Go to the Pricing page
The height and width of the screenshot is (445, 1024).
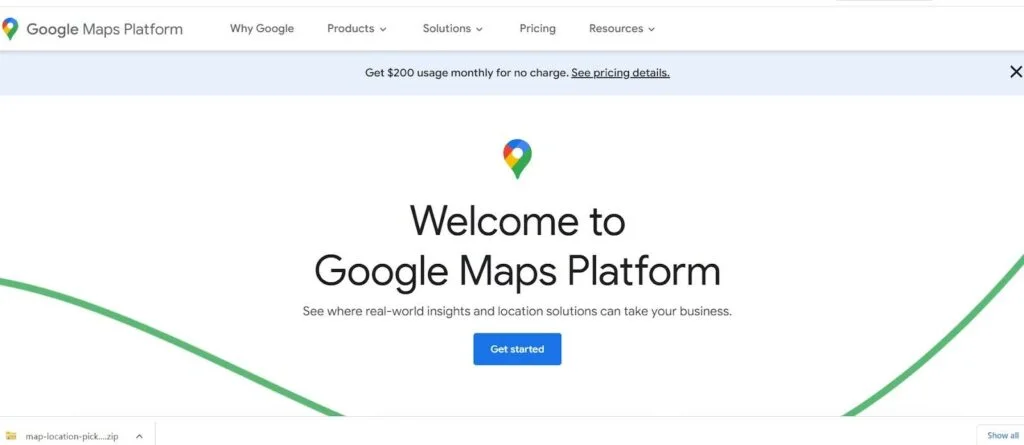pos(537,29)
